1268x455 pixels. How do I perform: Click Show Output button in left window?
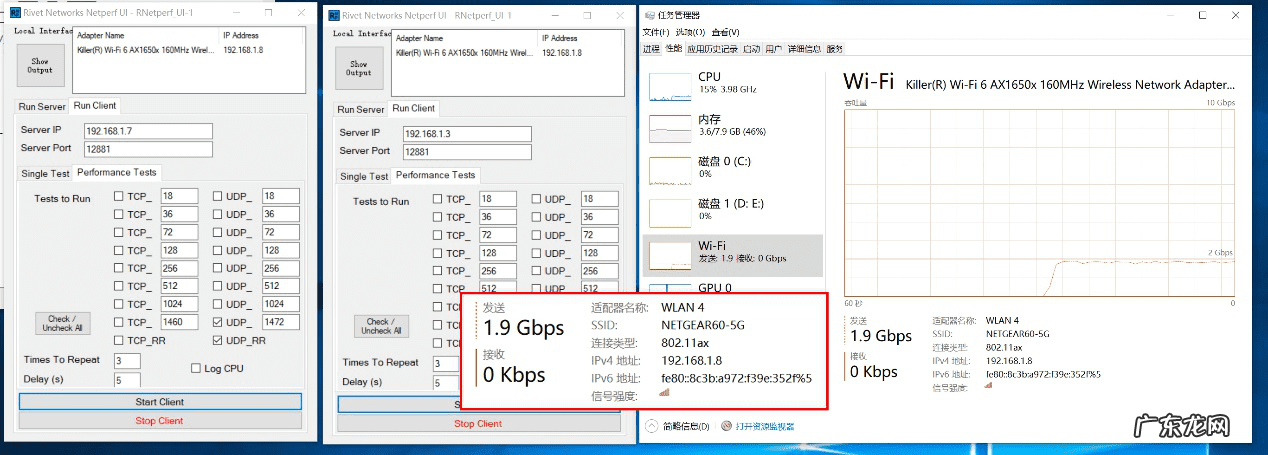pos(40,65)
